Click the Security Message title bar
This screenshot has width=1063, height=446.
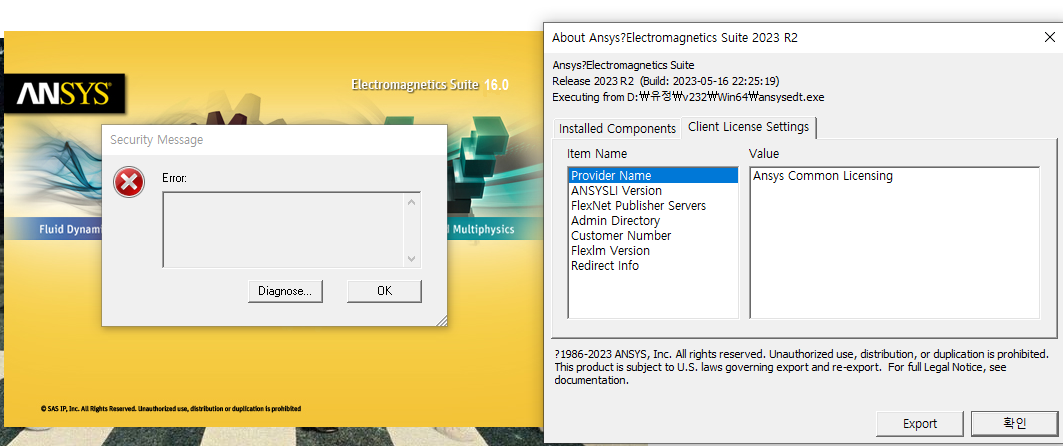coord(274,140)
